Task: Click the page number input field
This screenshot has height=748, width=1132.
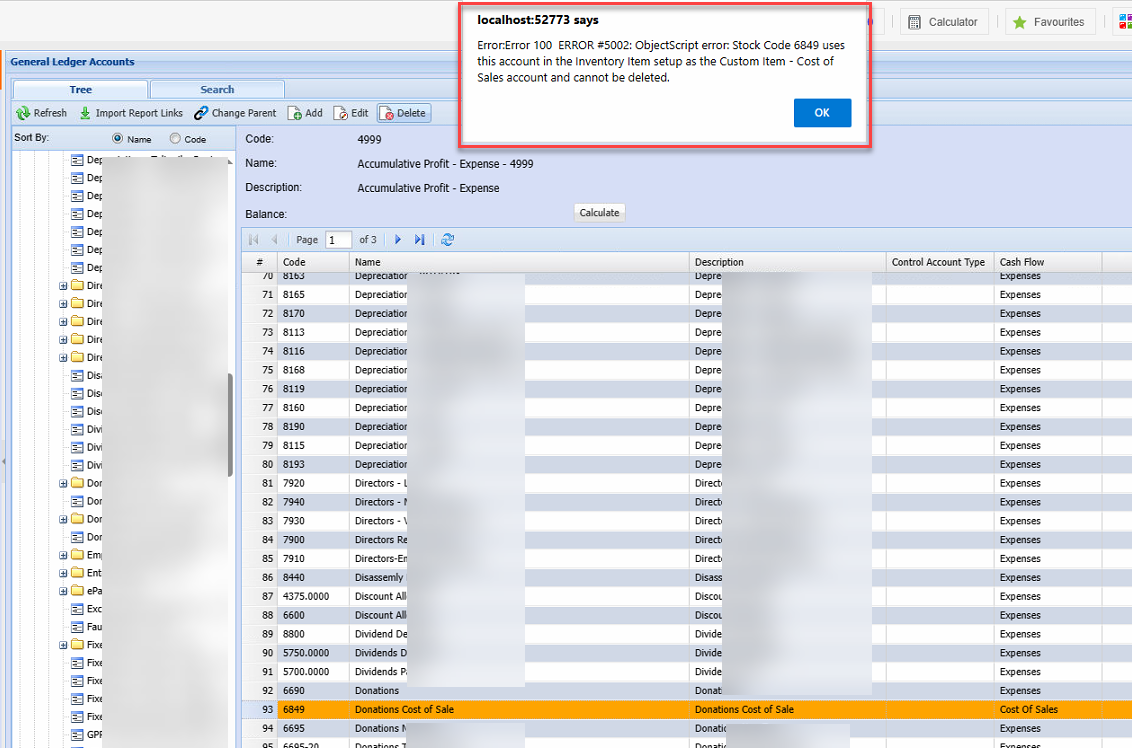Action: (x=338, y=240)
